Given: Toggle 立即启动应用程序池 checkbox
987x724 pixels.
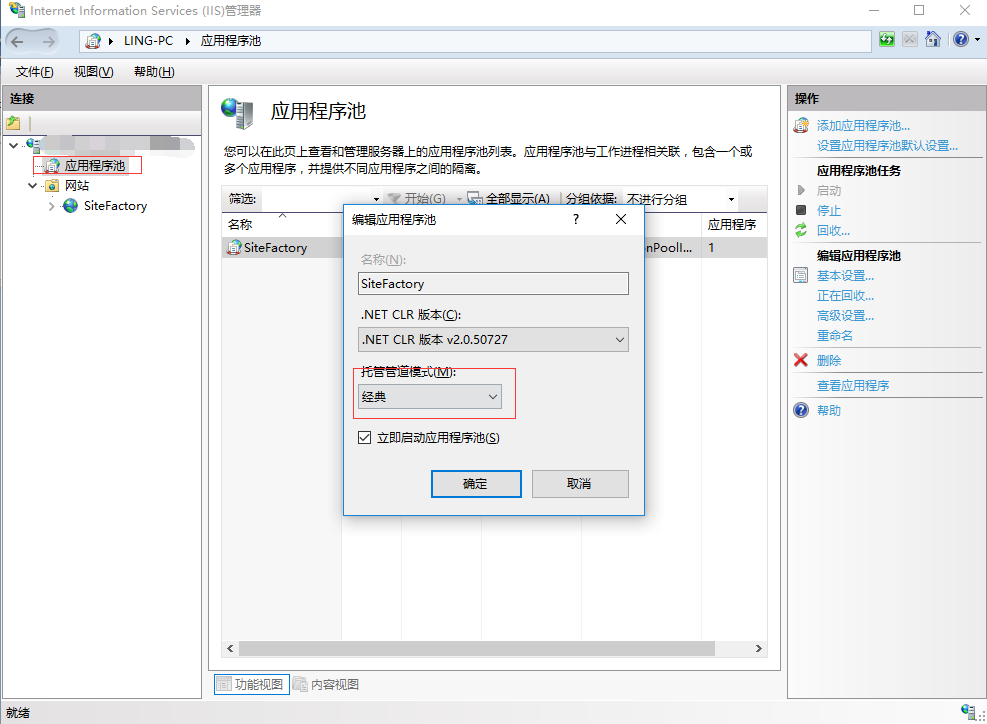Looking at the screenshot, I should point(365,438).
